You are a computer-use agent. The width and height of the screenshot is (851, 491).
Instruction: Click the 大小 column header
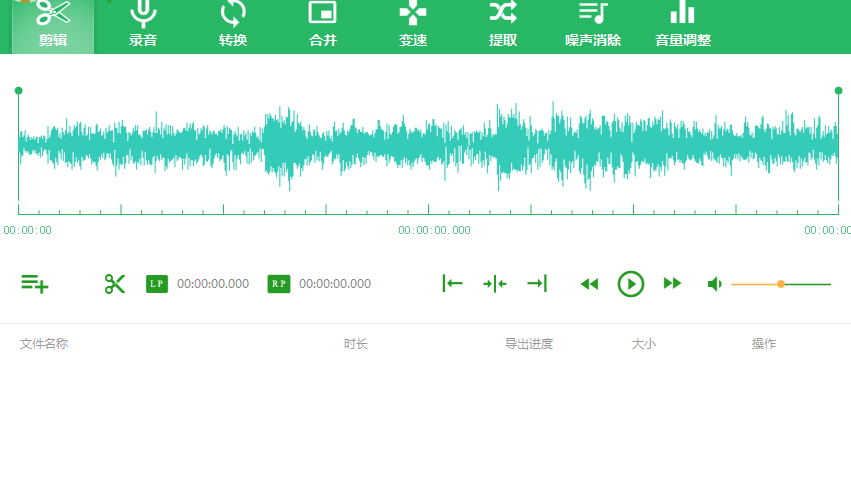coord(644,343)
